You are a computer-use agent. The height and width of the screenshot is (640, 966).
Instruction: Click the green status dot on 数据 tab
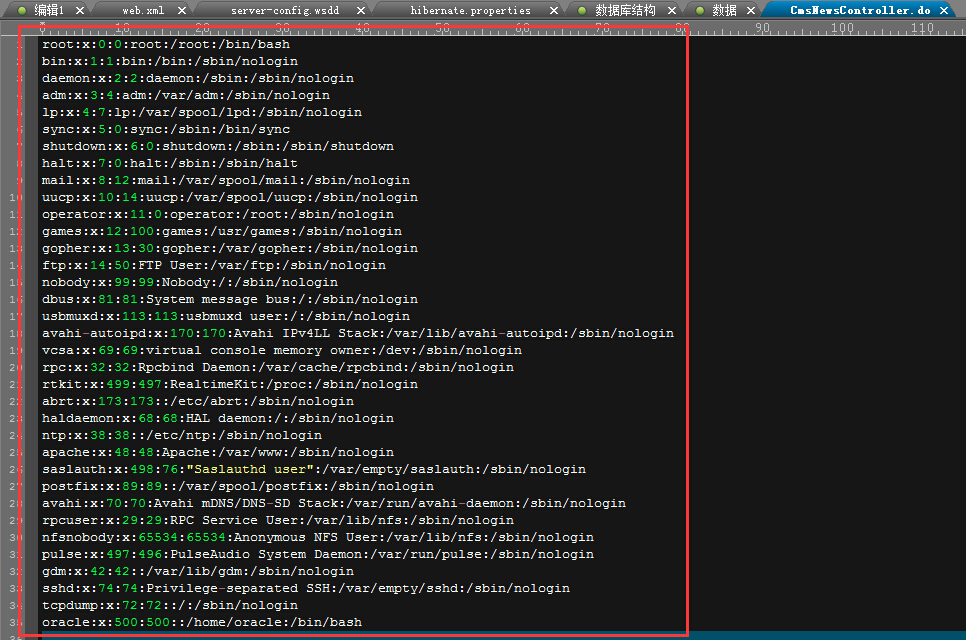[x=700, y=10]
